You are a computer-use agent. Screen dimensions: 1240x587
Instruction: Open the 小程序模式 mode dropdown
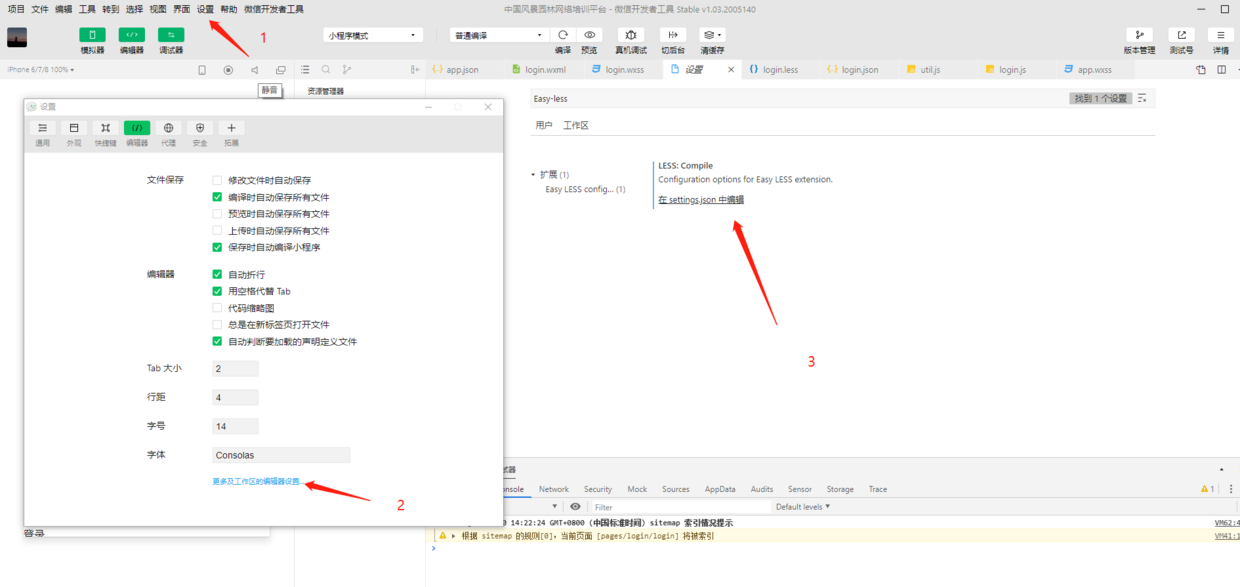pyautogui.click(x=373, y=35)
